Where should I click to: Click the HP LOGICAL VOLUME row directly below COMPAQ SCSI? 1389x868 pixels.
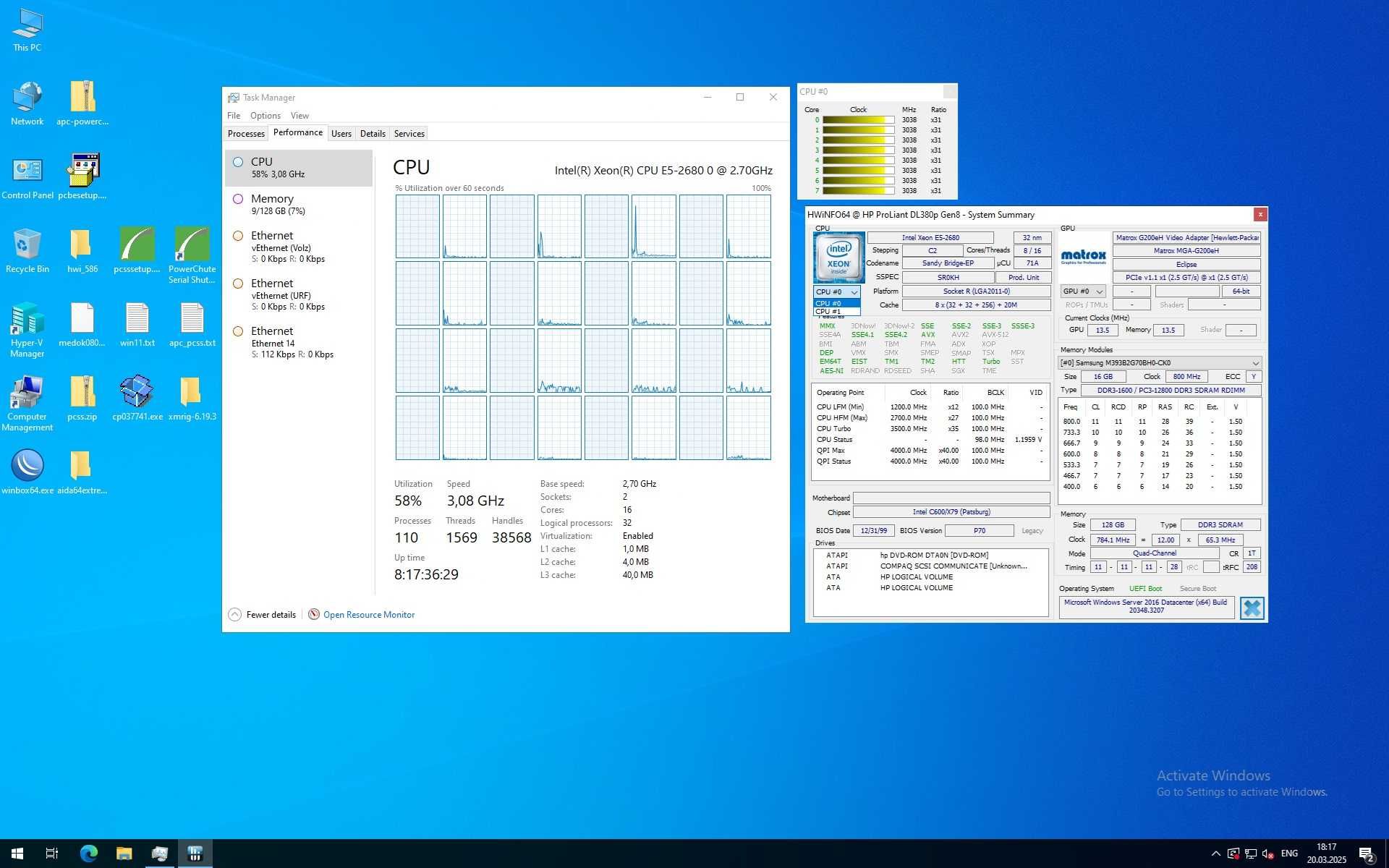930,577
